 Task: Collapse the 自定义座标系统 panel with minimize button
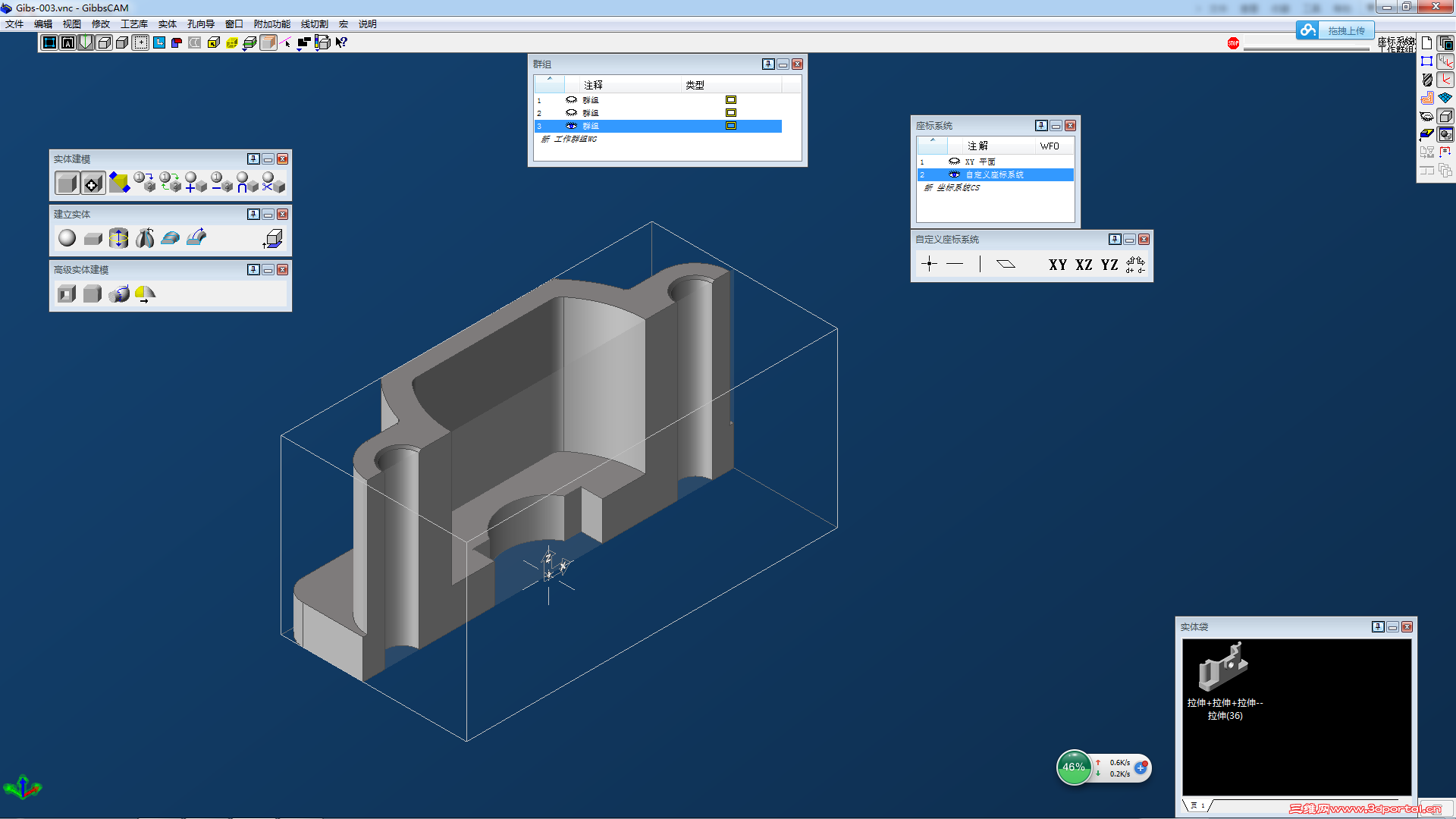(x=1129, y=240)
